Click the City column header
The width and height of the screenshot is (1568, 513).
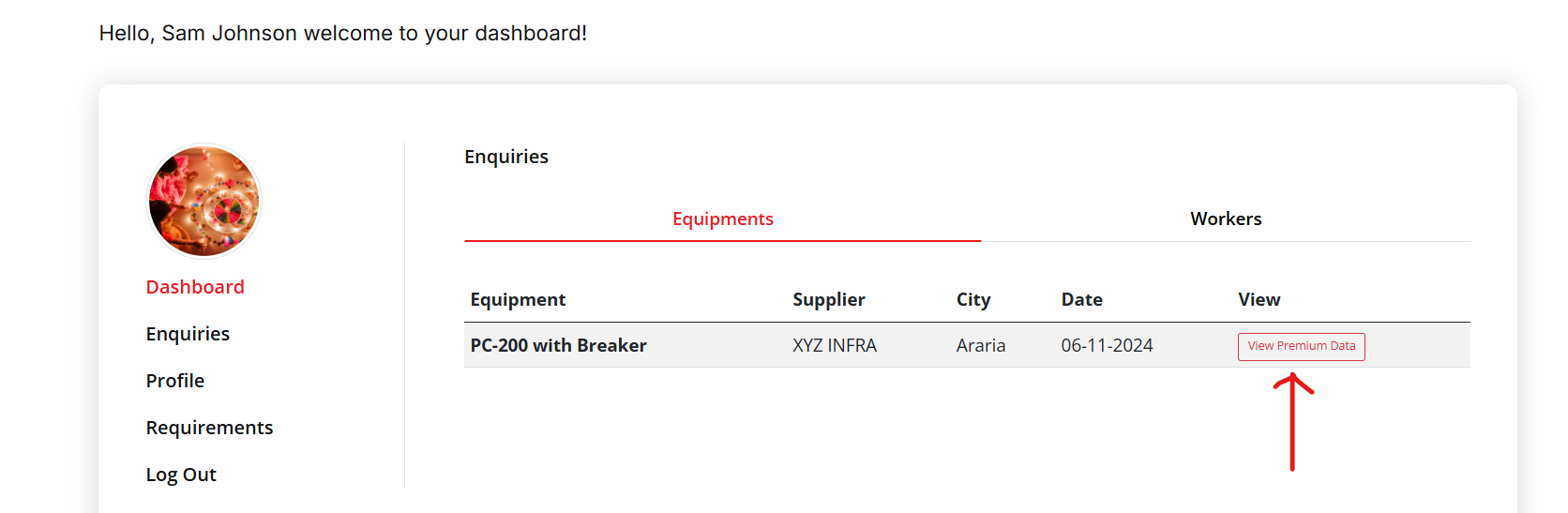click(x=972, y=299)
